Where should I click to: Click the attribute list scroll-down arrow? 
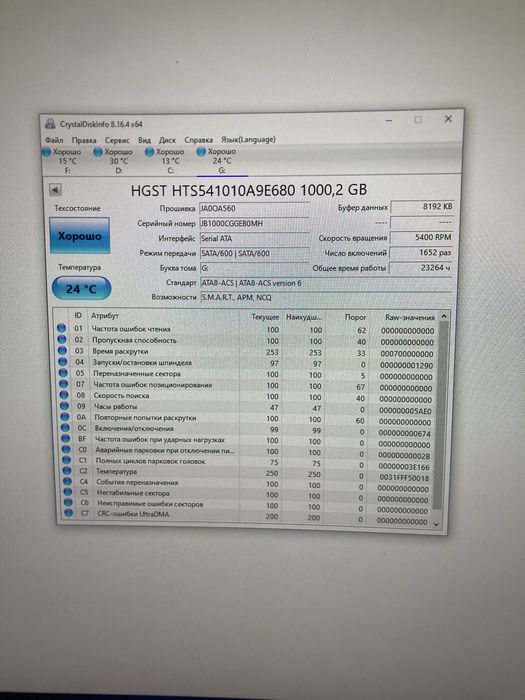pos(437,525)
